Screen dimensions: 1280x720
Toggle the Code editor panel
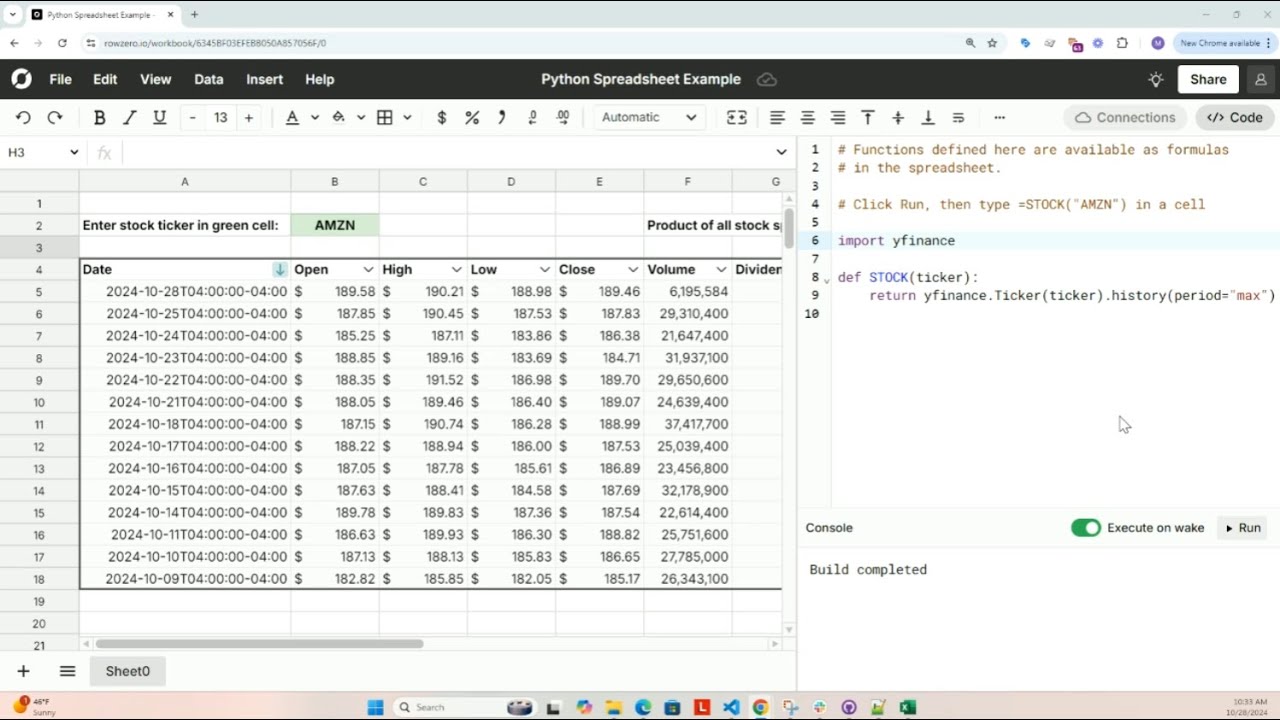point(1235,118)
